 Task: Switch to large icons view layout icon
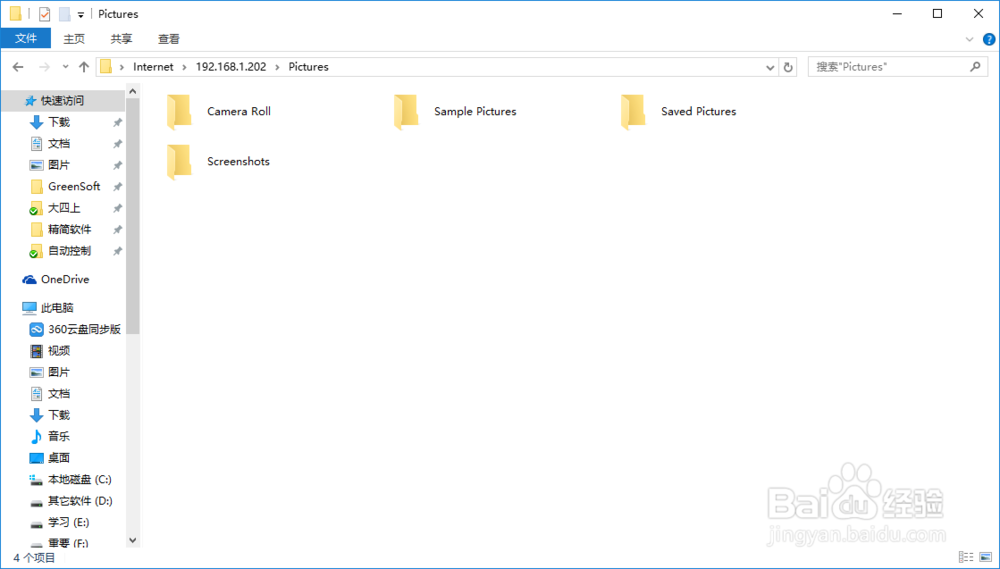[x=985, y=558]
